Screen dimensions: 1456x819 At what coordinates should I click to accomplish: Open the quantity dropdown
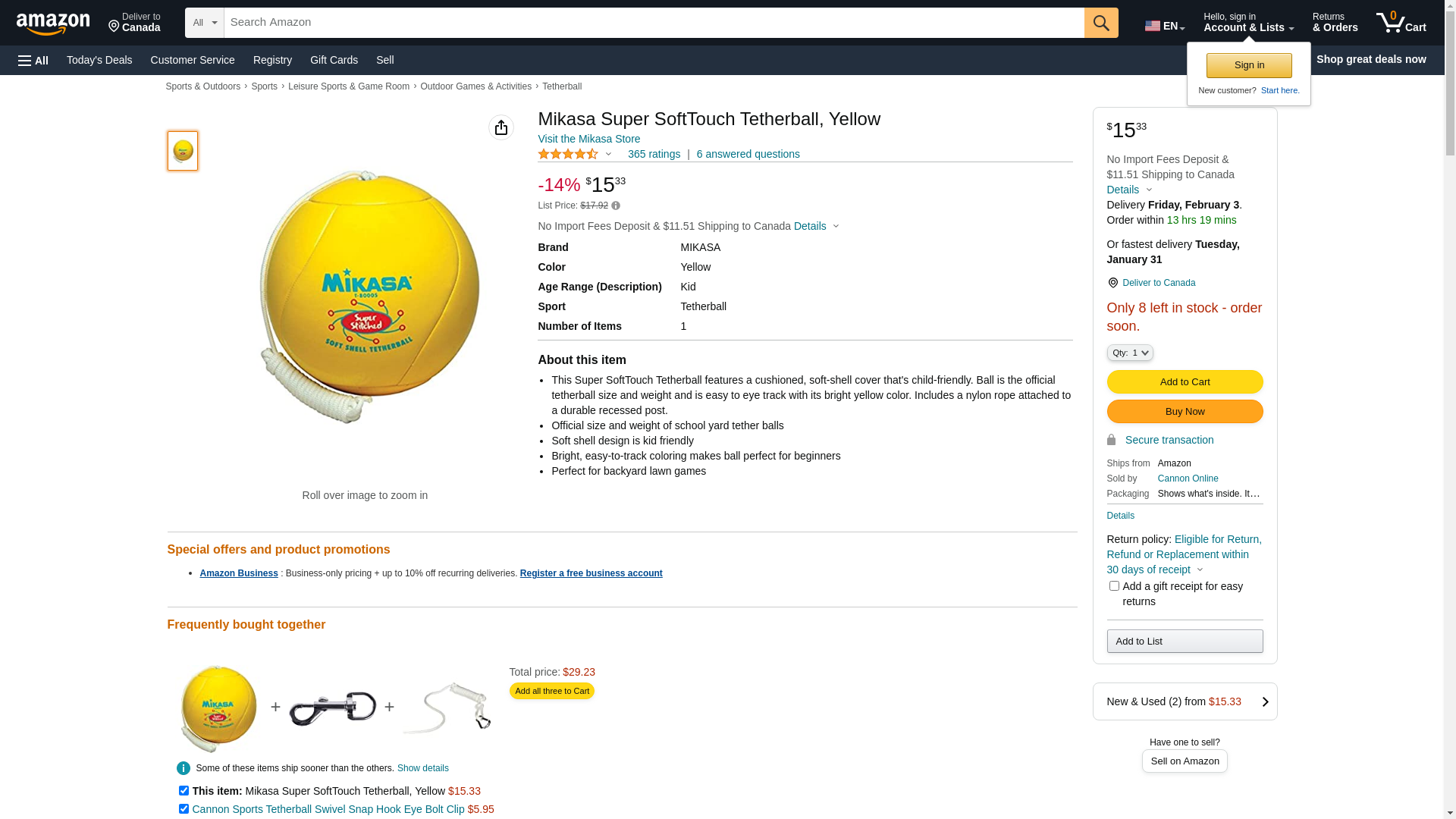coord(1130,353)
